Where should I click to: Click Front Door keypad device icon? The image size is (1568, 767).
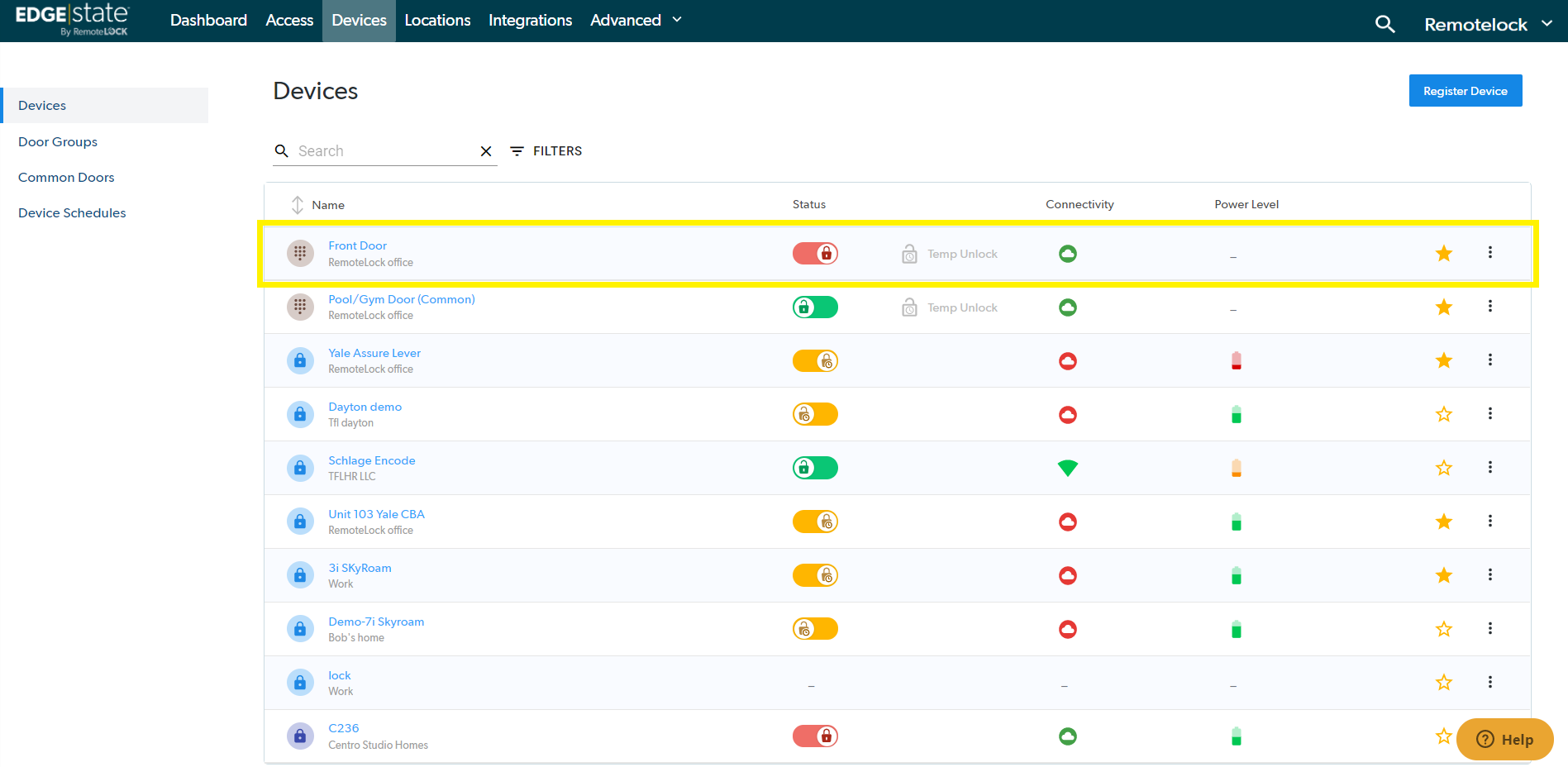[x=300, y=254]
